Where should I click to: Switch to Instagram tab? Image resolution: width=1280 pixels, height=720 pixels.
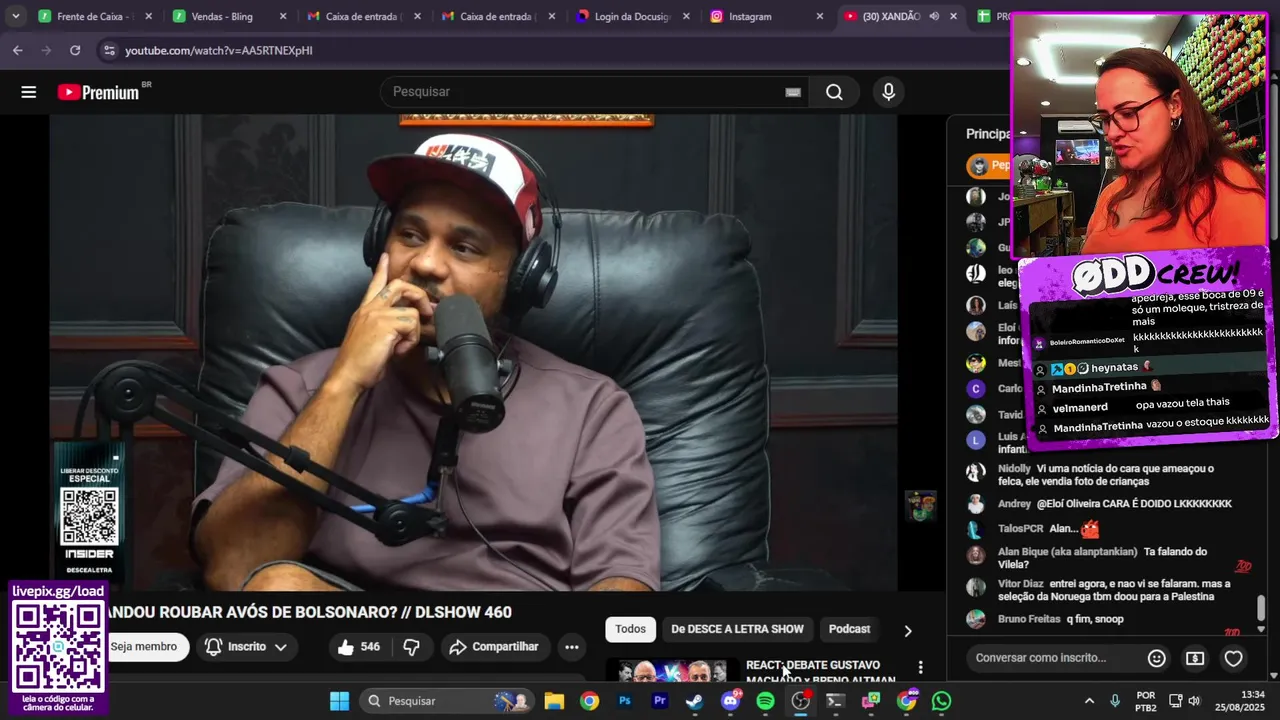766,16
